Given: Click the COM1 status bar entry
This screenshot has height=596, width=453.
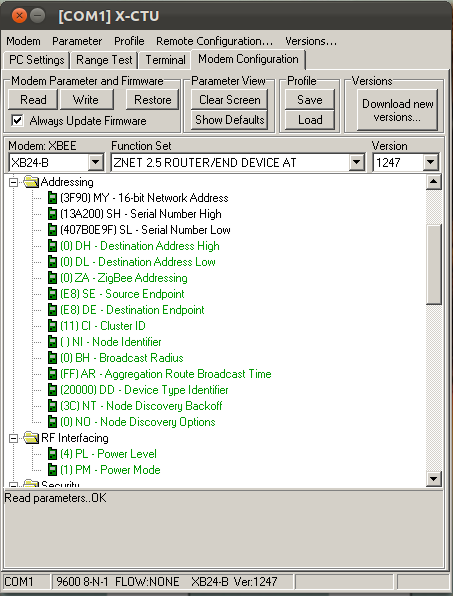Looking at the screenshot, I should [x=26, y=582].
